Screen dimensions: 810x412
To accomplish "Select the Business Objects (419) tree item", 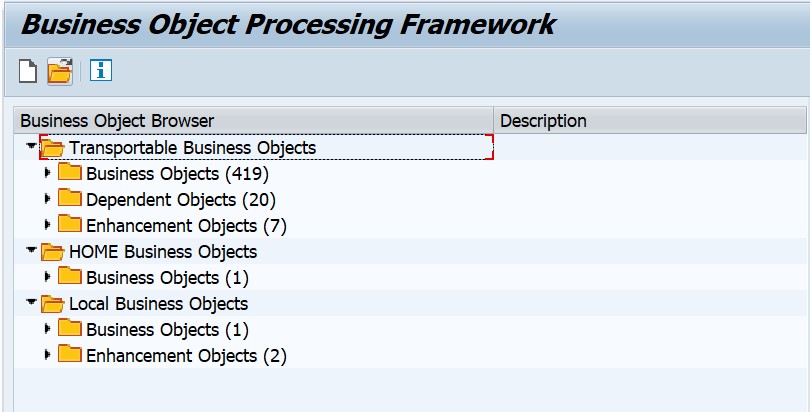I will [178, 174].
